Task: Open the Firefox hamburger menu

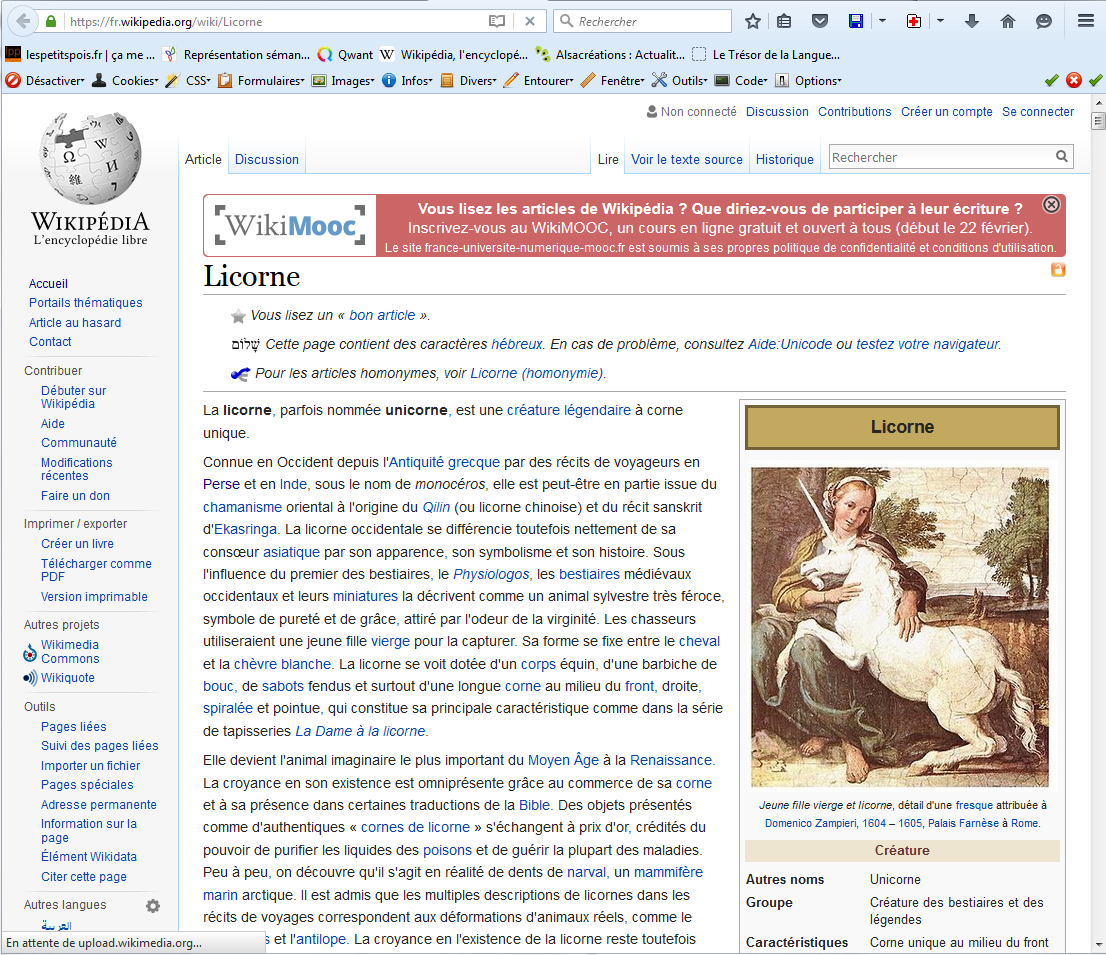Action: 1085,21
